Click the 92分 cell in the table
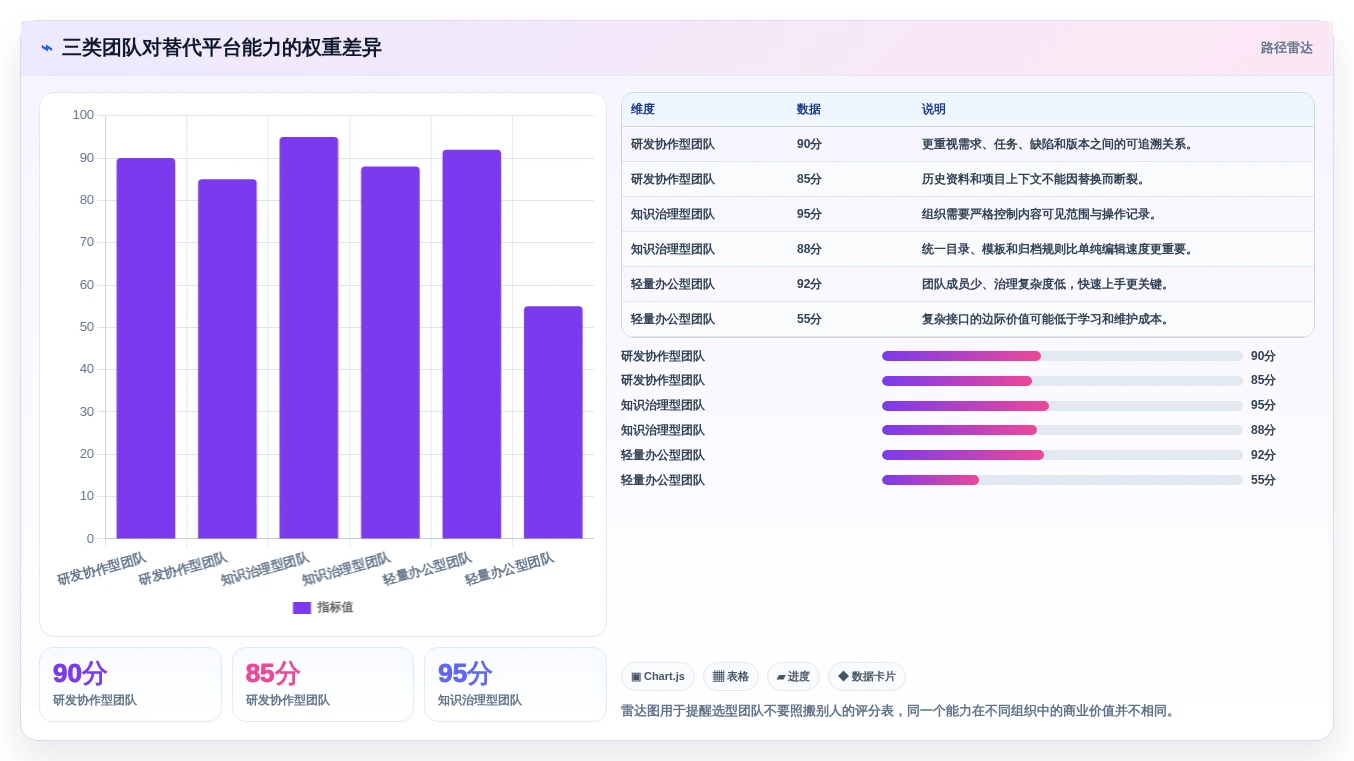This screenshot has width=1354, height=761. (809, 285)
